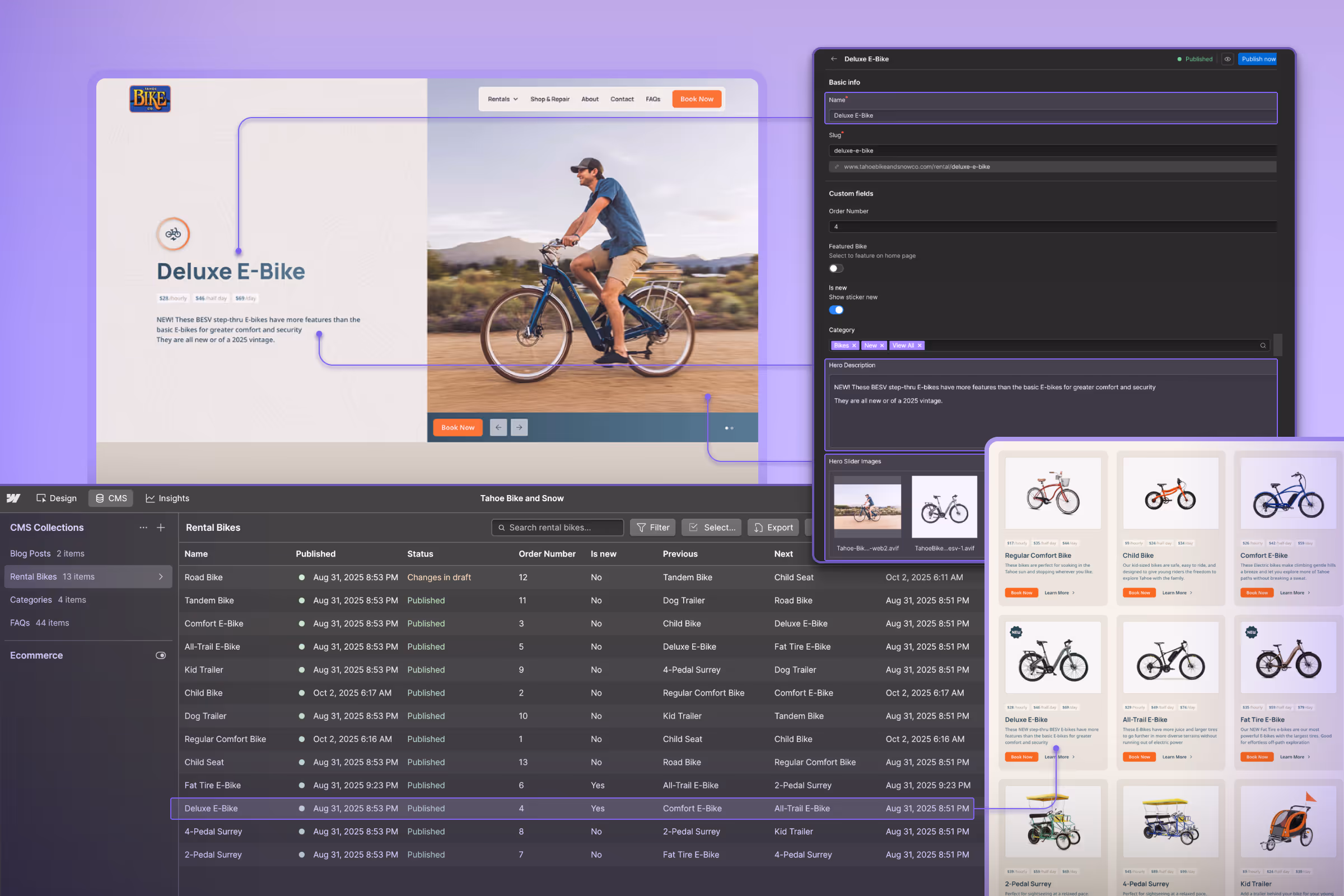Viewport: 1344px width, 896px height.
Task: Open the Rentals navigation dropdown
Action: [502, 99]
